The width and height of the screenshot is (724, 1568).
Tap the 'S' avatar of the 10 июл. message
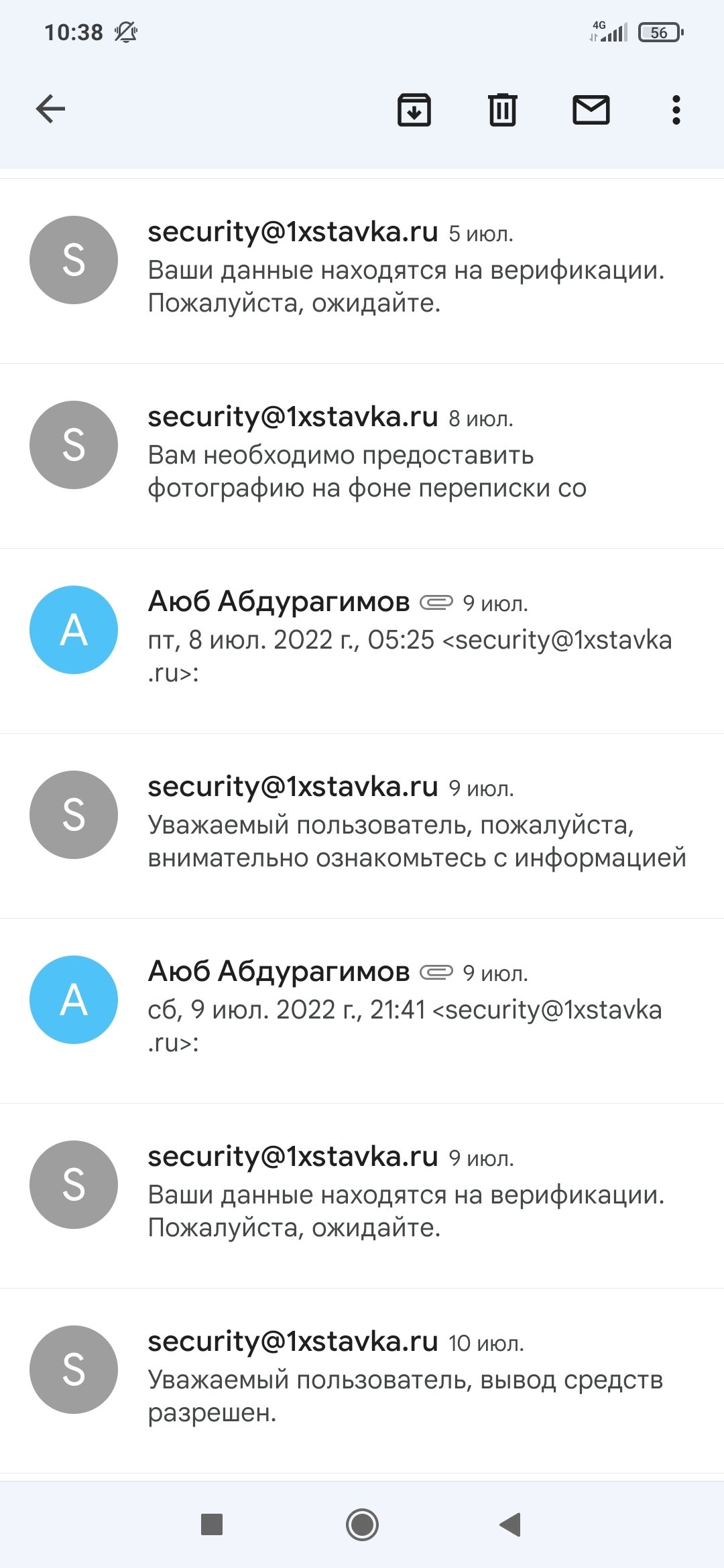click(74, 1370)
